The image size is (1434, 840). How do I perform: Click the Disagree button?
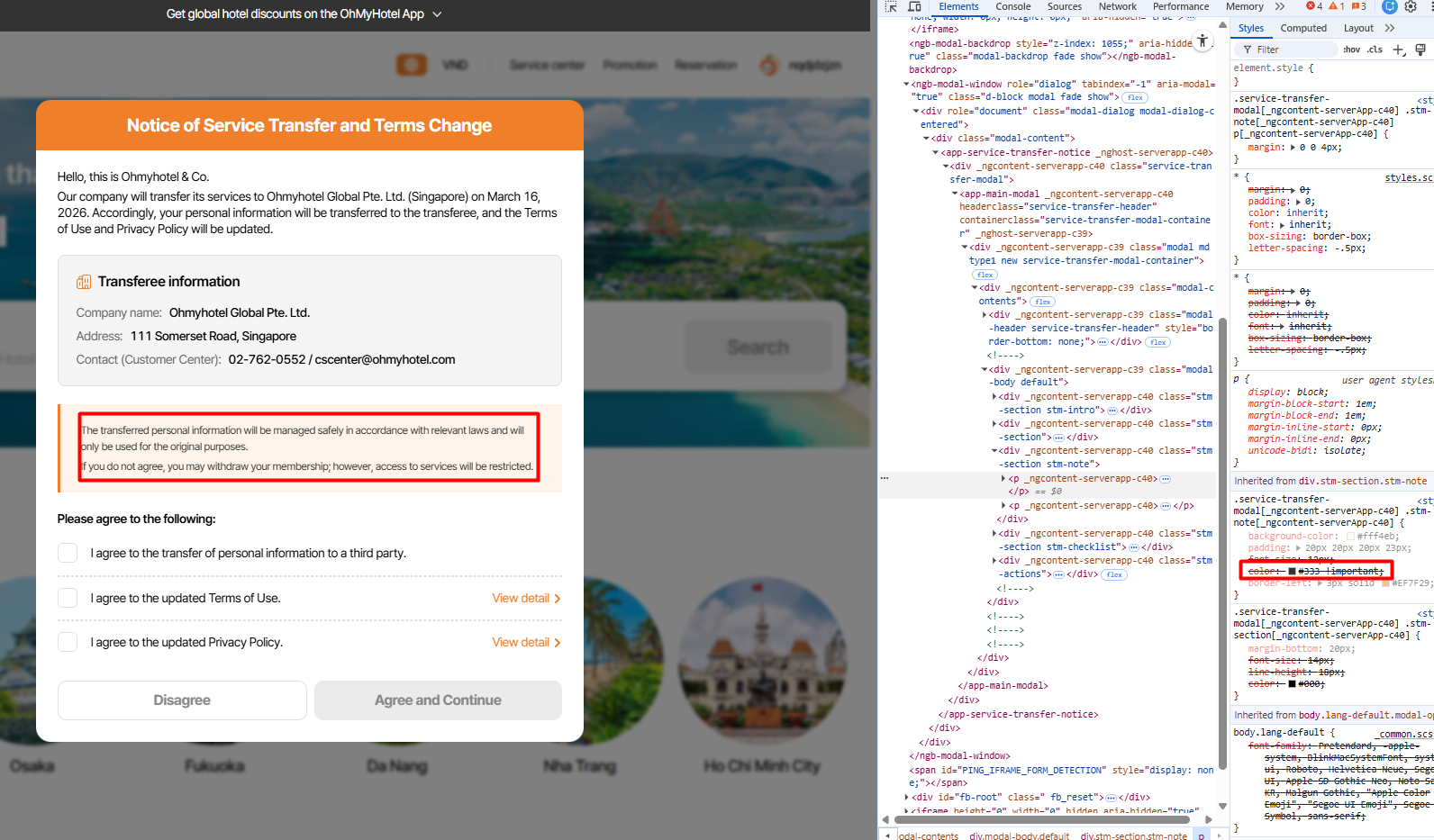tap(182, 700)
